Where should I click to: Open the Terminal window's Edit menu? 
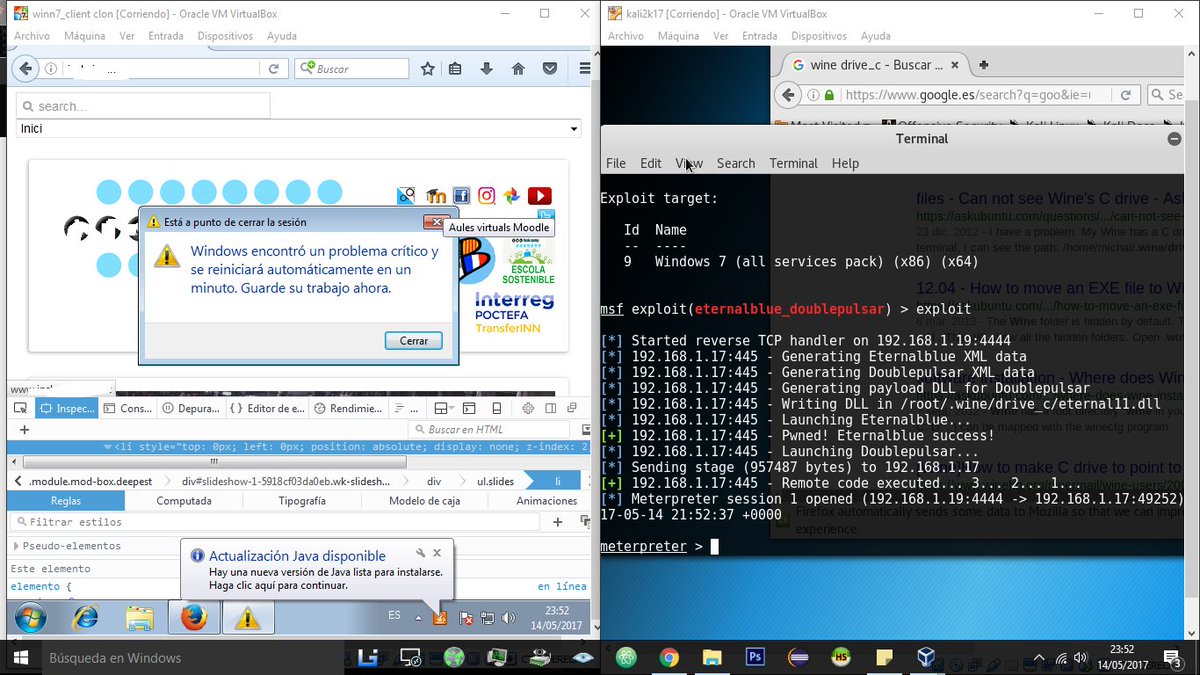click(651, 163)
